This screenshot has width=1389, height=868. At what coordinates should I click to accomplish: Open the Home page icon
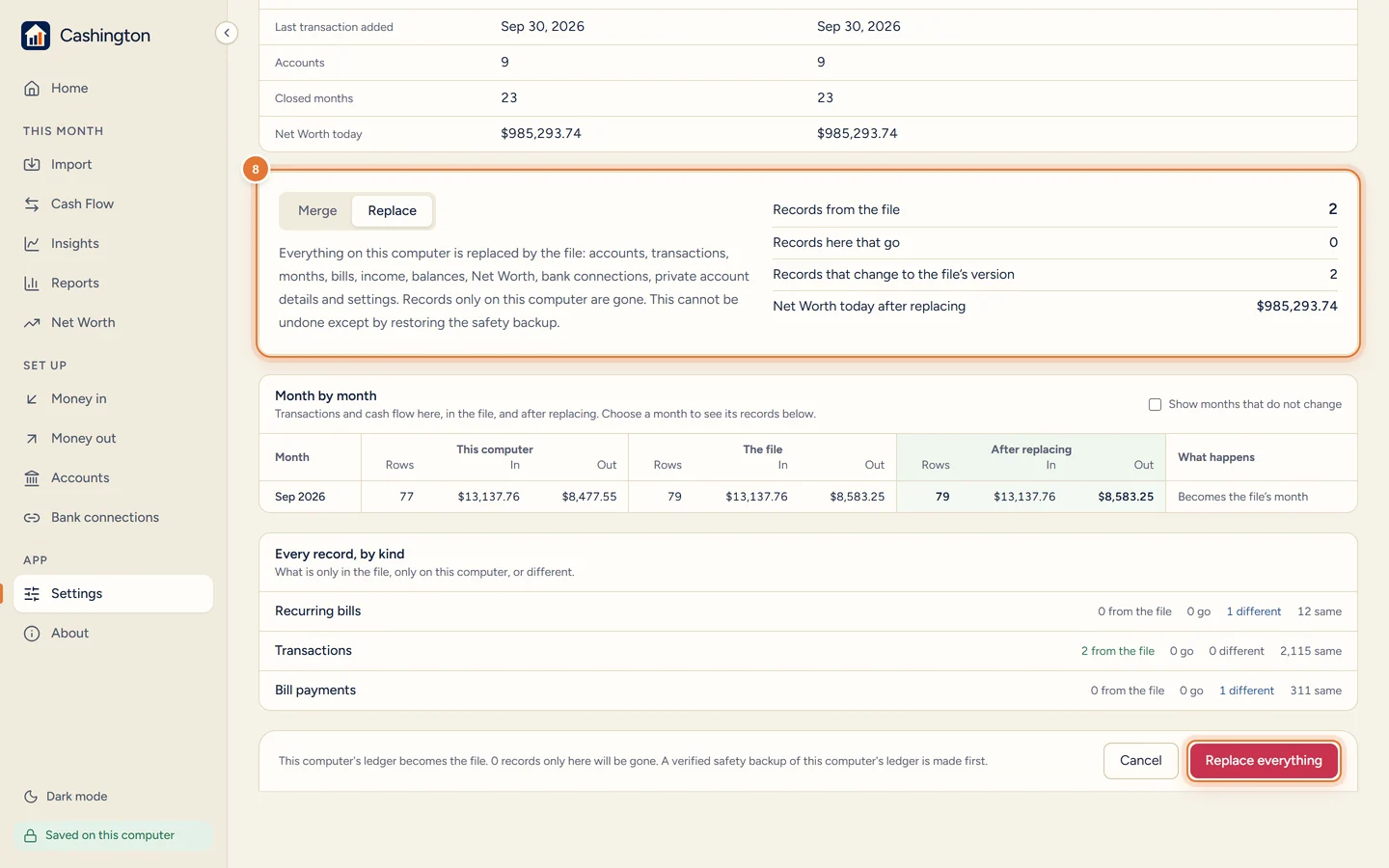tap(32, 88)
